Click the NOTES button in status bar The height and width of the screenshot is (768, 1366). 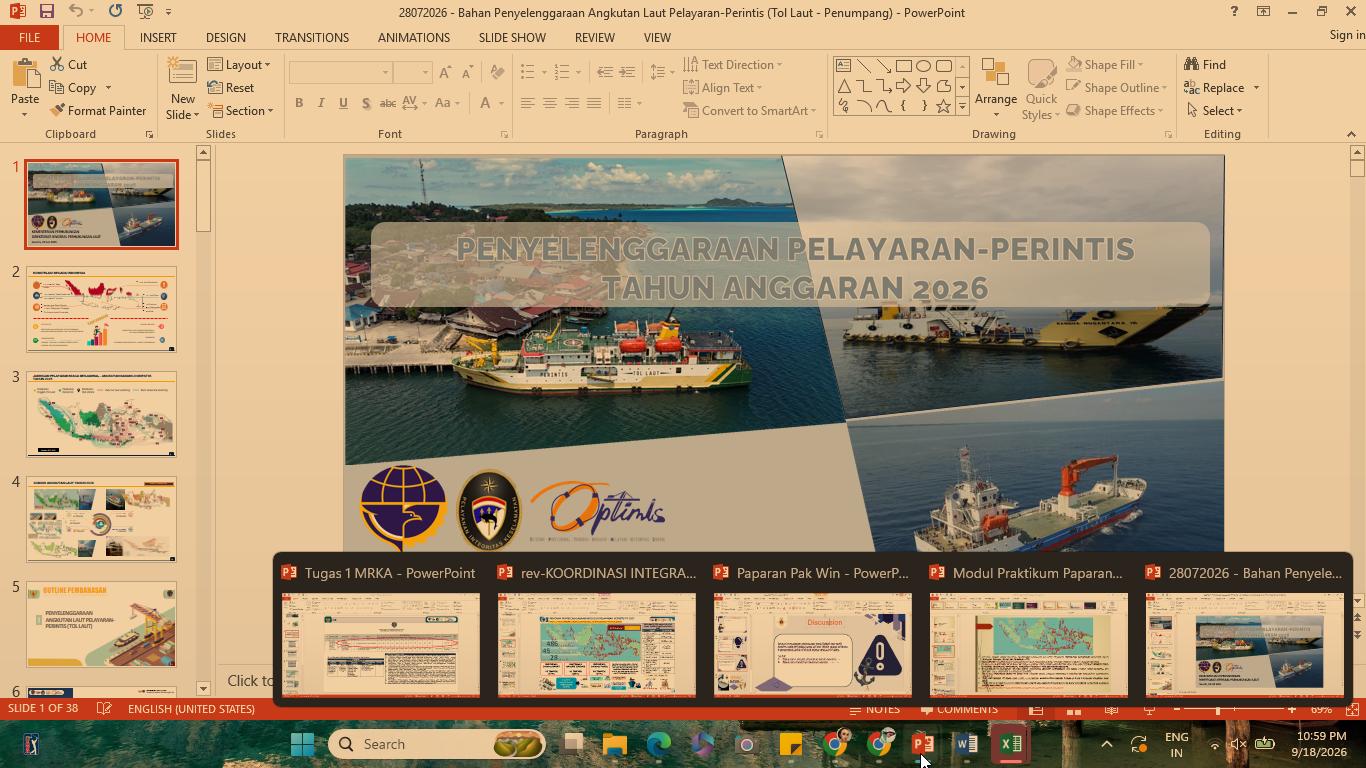(874, 709)
